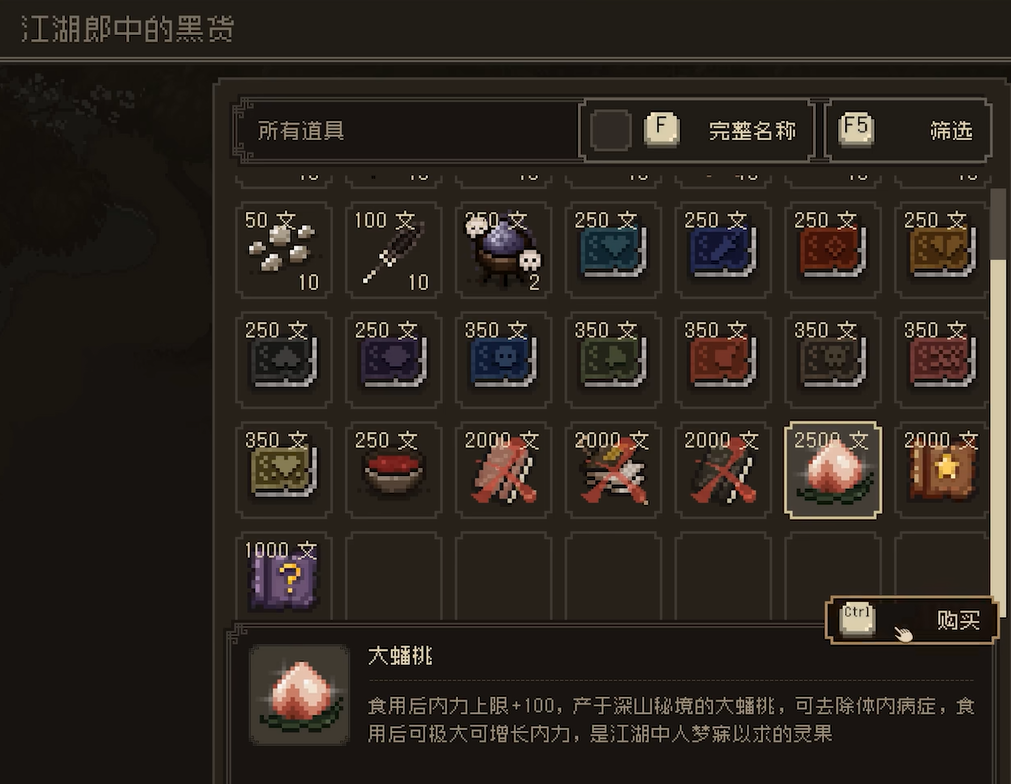Select the first crossed-out 2000文 scroll item
Screen dimensions: 1011x784
[504, 470]
